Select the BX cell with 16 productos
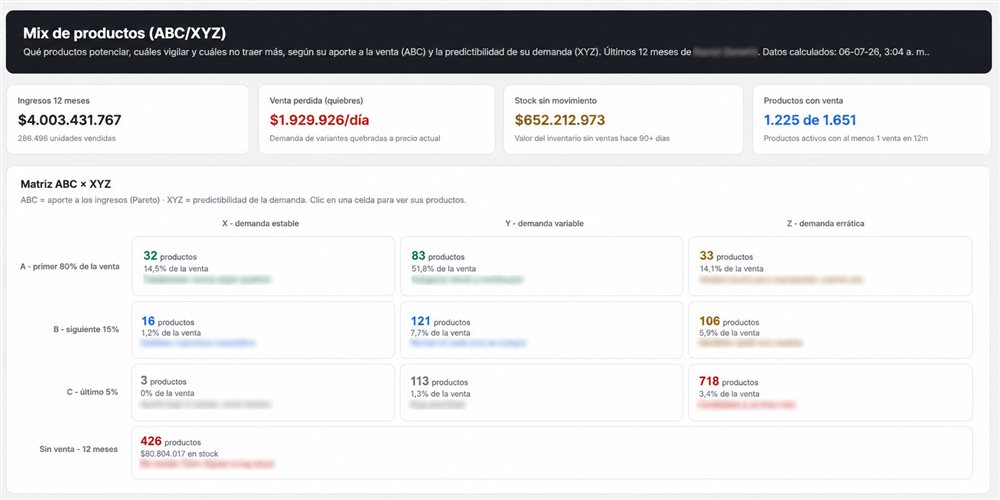The width and height of the screenshot is (1000, 500). 263,330
